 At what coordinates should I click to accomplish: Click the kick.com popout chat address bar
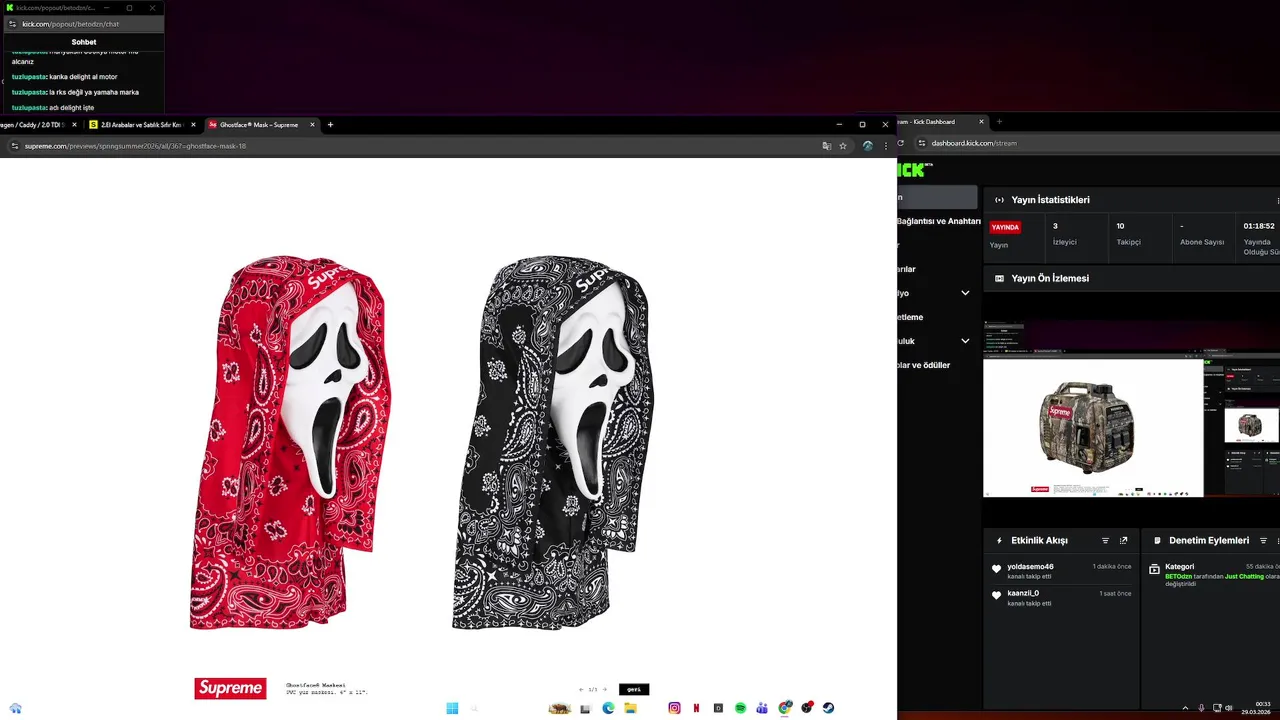pyautogui.click(x=70, y=24)
